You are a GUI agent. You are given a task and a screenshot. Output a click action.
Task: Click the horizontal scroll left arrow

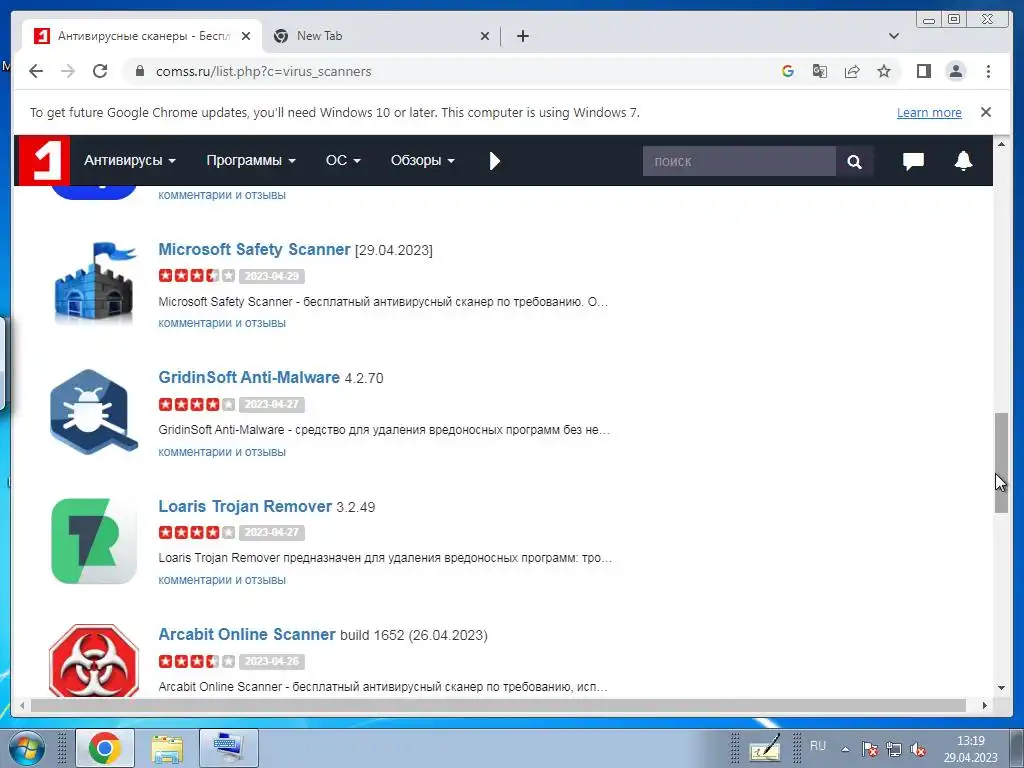tap(22, 705)
